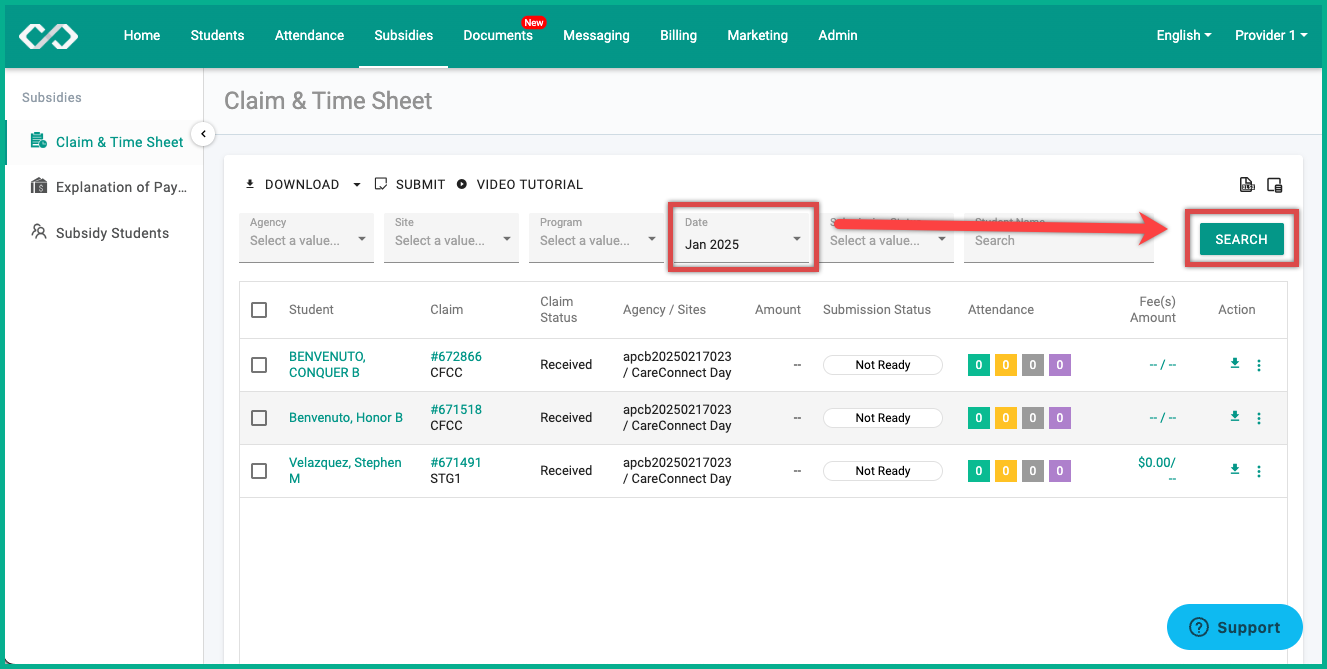Screen dimensions: 1327x669
Task: Open the Subsidies menu
Action: click(404, 35)
